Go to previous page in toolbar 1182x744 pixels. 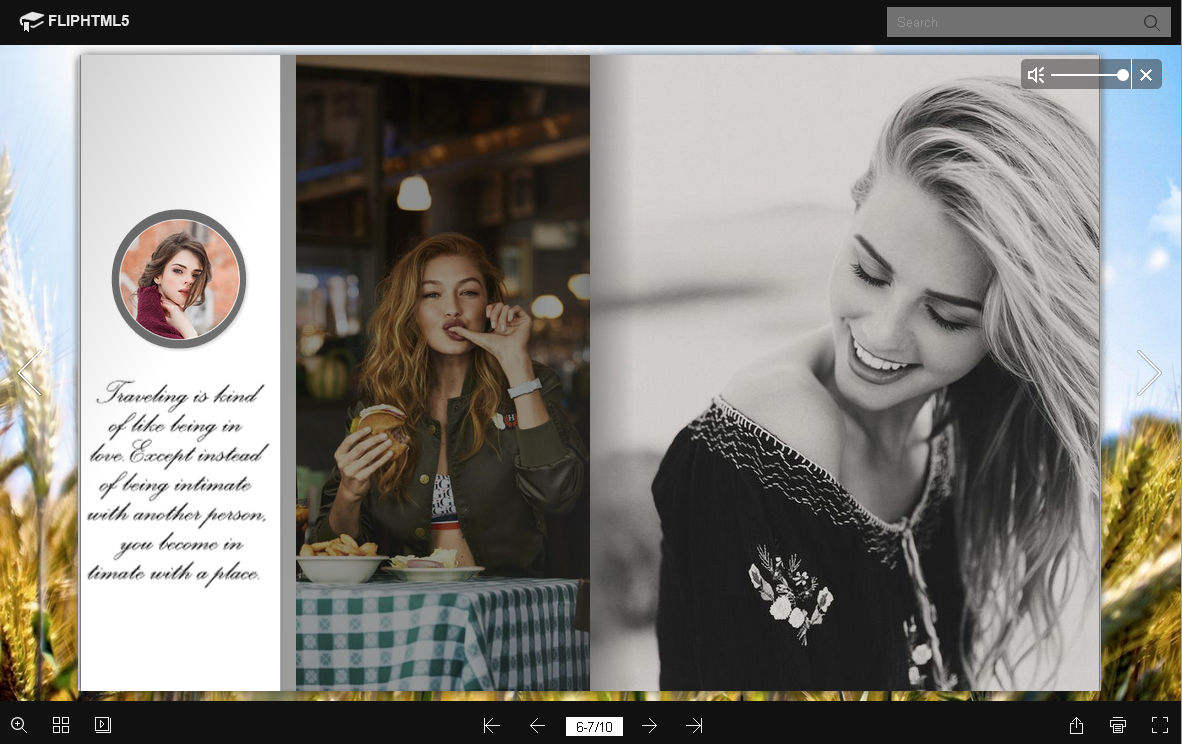pos(537,726)
